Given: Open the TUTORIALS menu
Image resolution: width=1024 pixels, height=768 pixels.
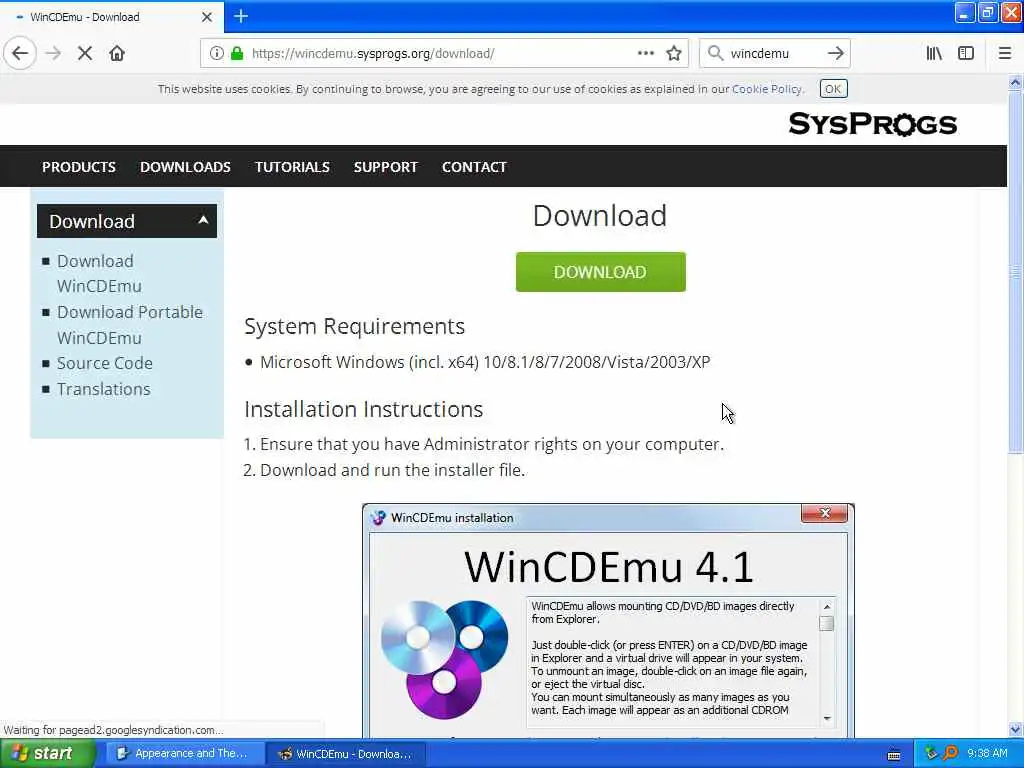Looking at the screenshot, I should point(293,167).
